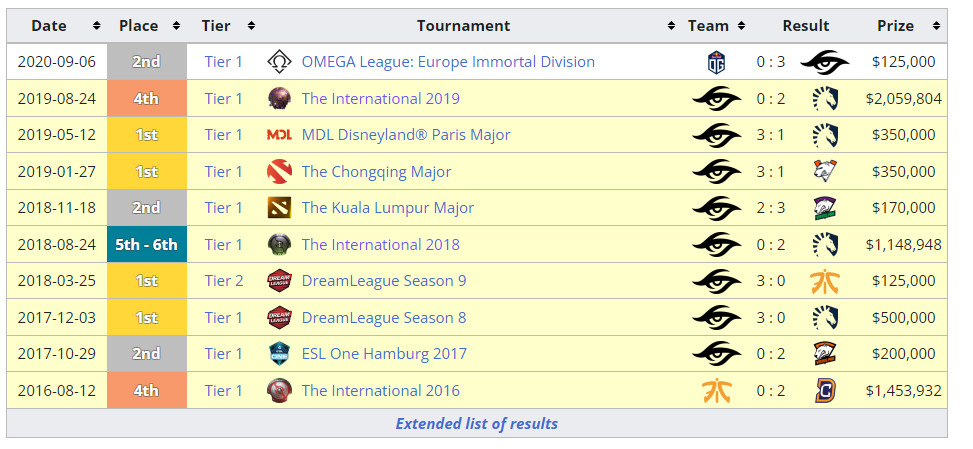
Task: Click the ESL One Hamburg 2017 icon
Action: pyautogui.click(x=279, y=353)
